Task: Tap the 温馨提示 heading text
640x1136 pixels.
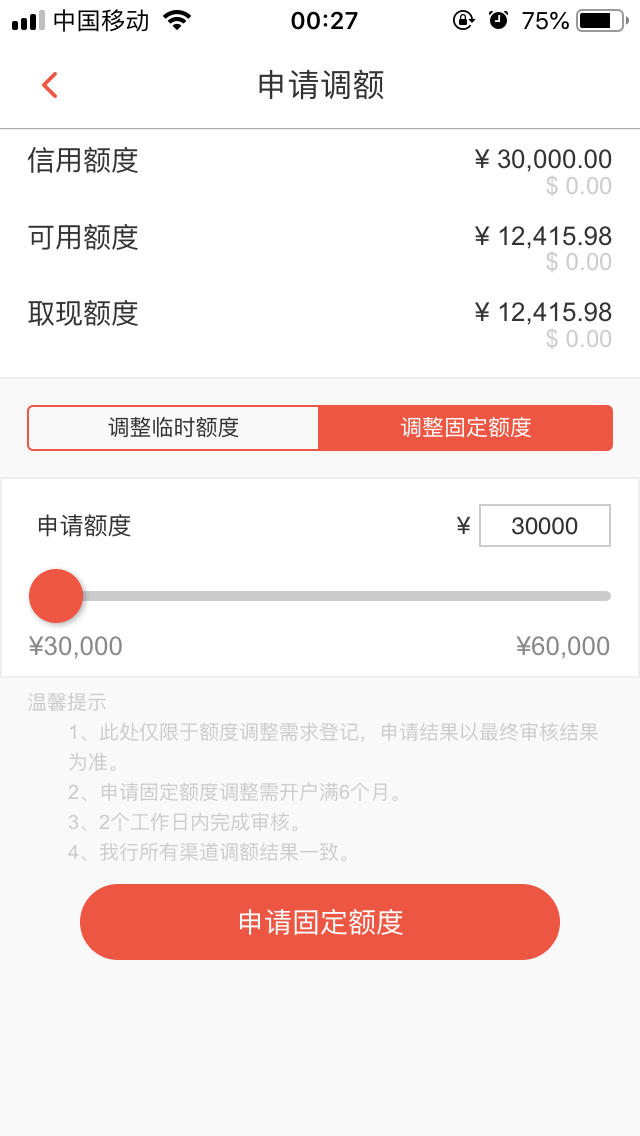Action: pos(67,702)
